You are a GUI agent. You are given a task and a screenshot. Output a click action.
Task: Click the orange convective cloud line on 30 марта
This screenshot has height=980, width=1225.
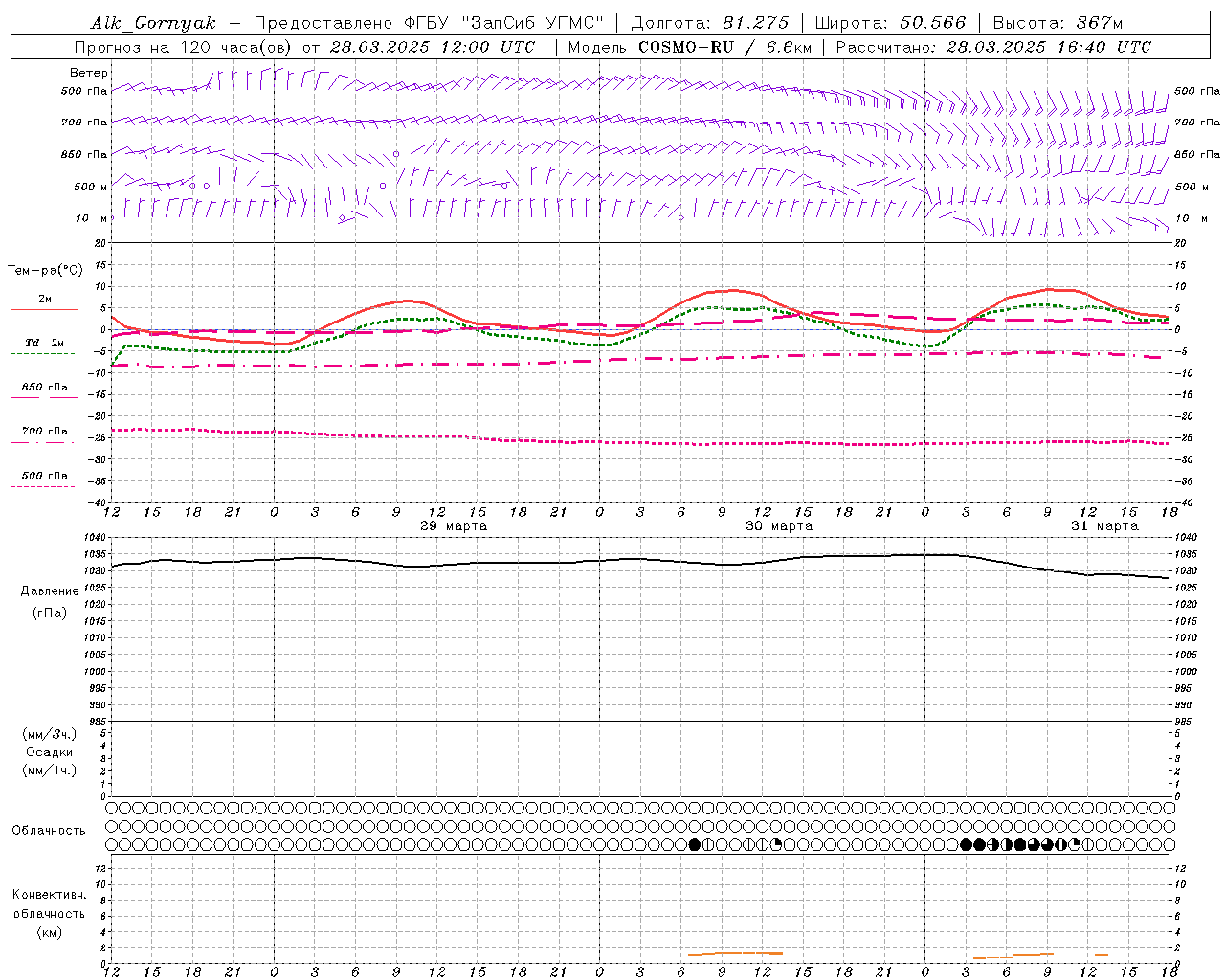click(x=735, y=953)
